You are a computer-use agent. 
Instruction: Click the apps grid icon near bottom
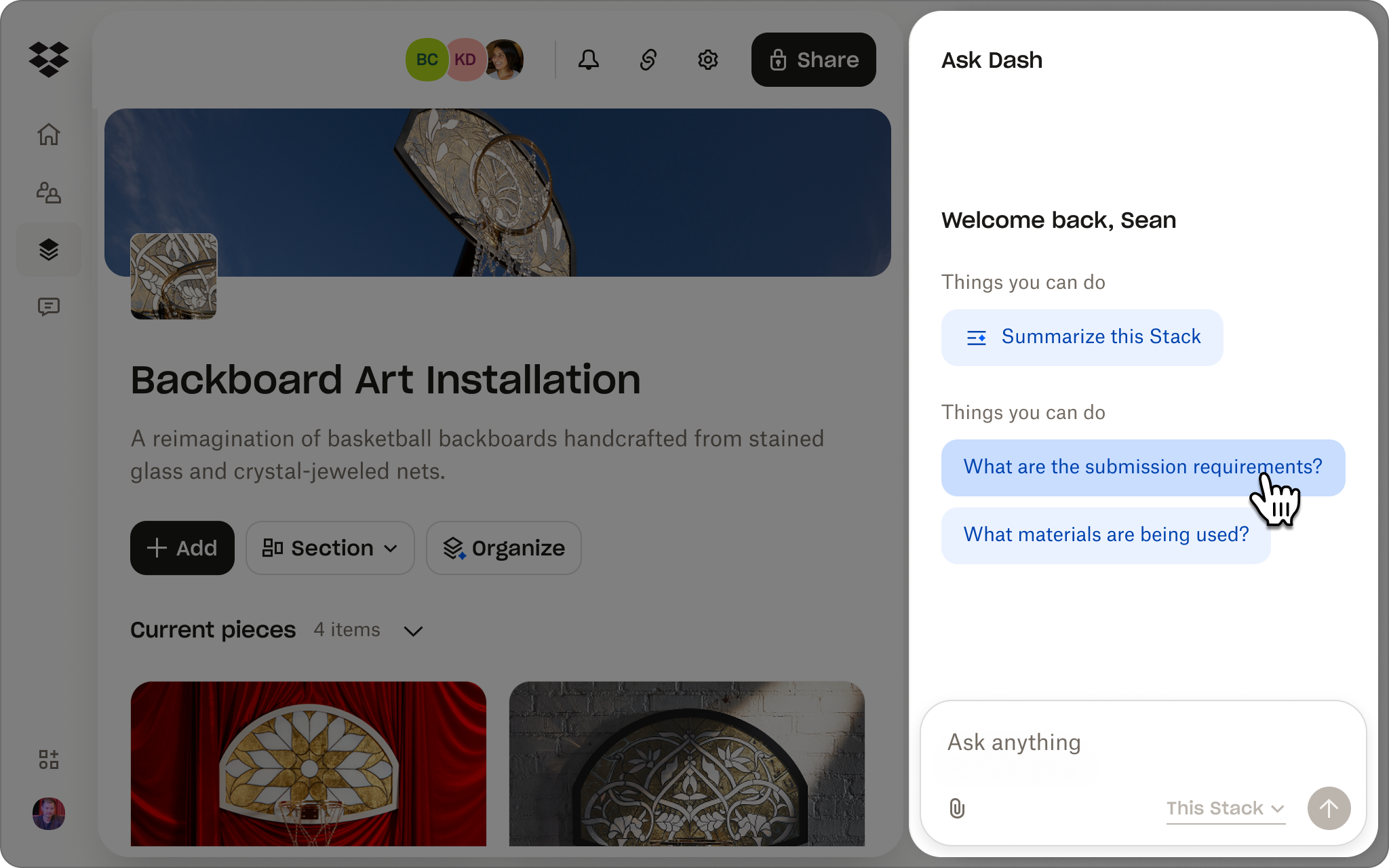(48, 759)
